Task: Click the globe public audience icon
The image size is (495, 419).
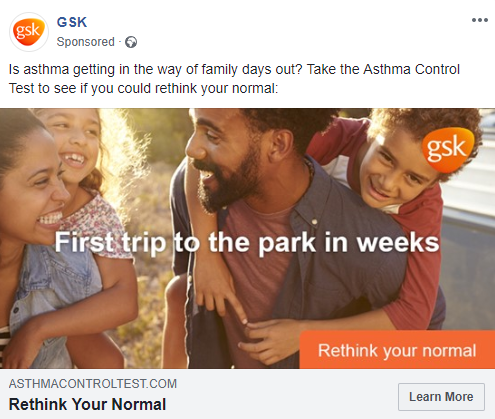Action: pyautogui.click(x=131, y=42)
